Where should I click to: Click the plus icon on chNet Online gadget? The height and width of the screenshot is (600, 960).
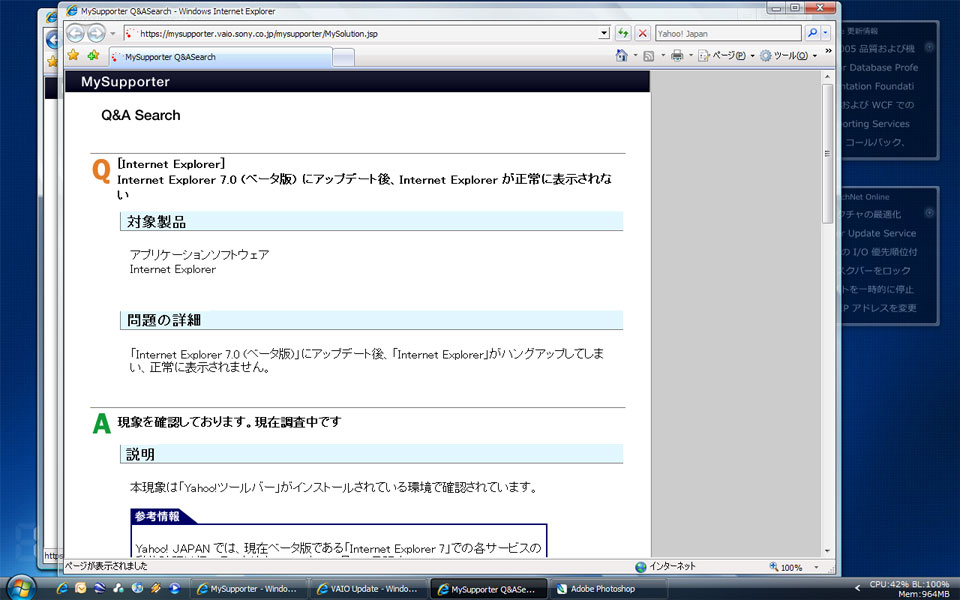929,212
